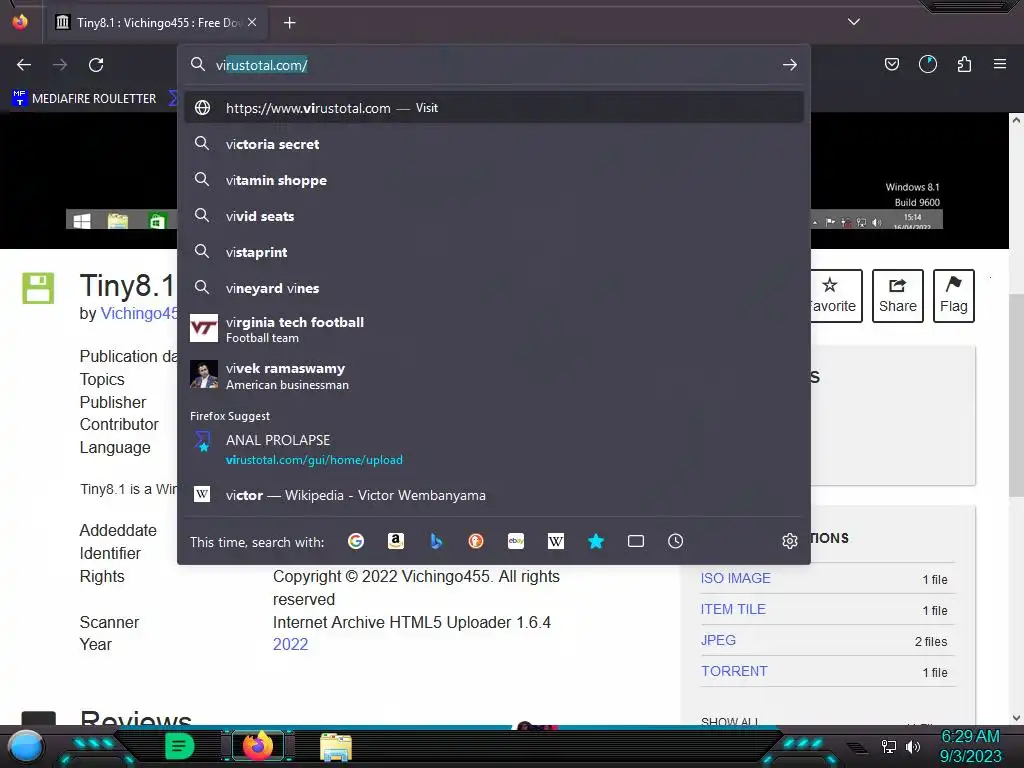Image resolution: width=1024 pixels, height=768 pixels.
Task: Switch to the Tiny8.1 browser tab
Action: click(x=155, y=22)
